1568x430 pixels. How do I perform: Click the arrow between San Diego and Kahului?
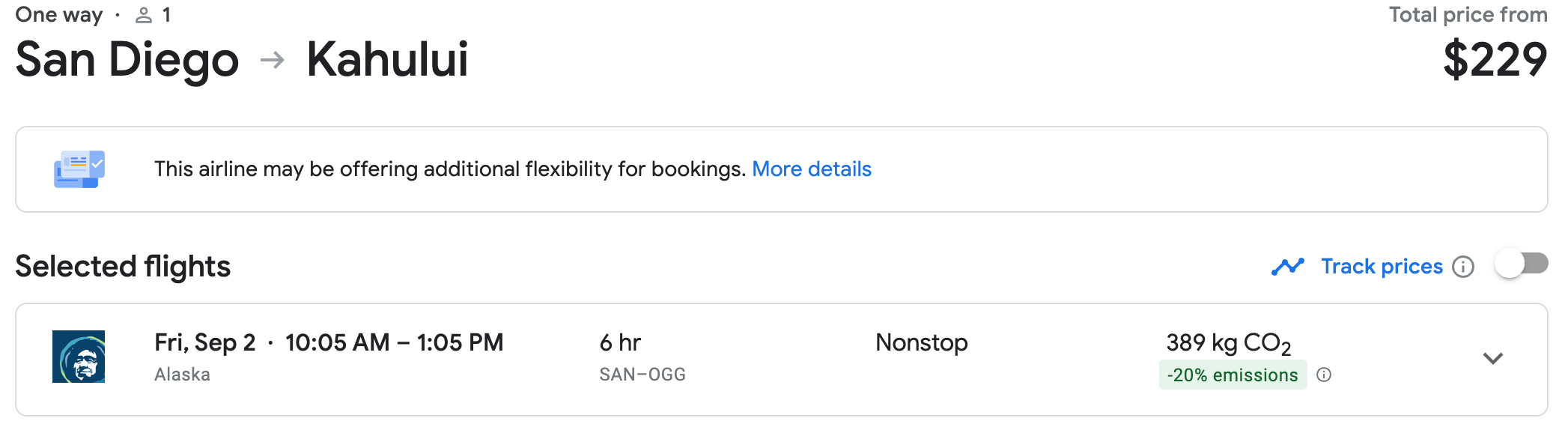273,59
